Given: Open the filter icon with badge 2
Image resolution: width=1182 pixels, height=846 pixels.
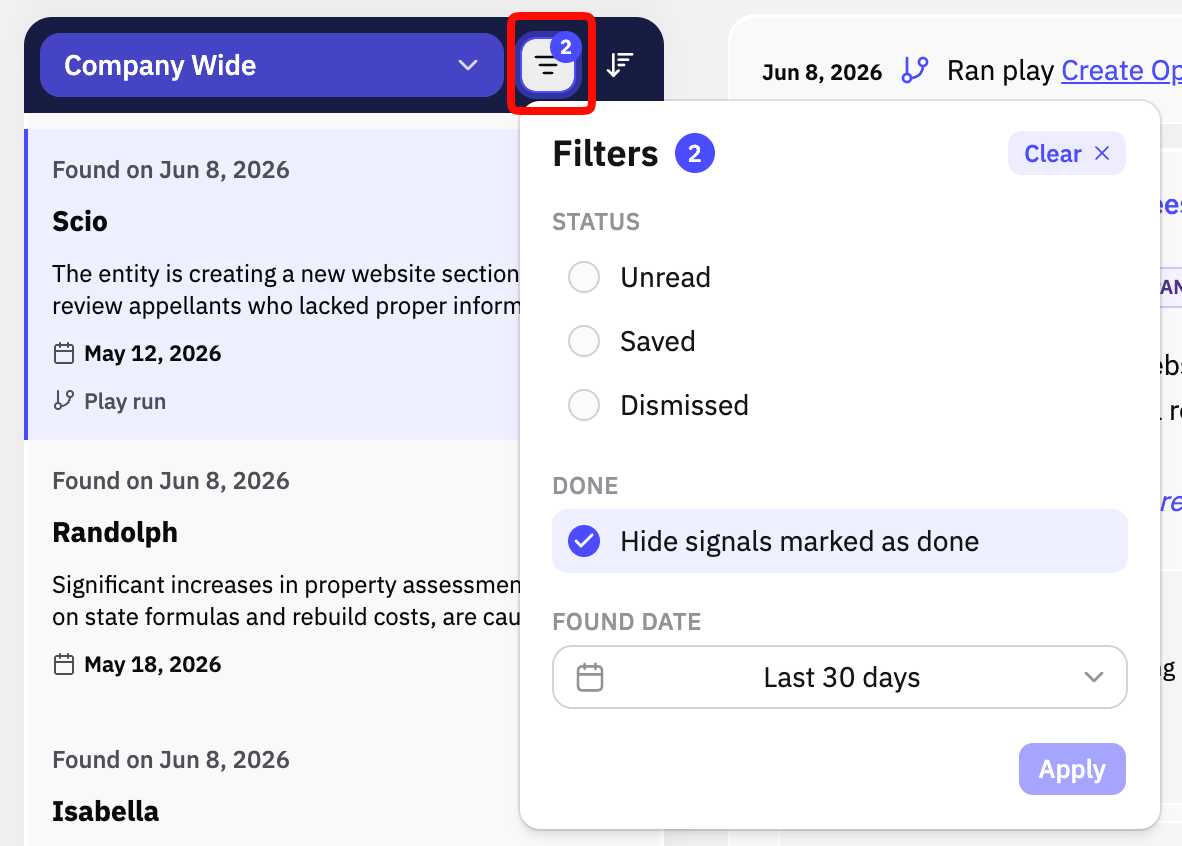Looking at the screenshot, I should coord(548,66).
